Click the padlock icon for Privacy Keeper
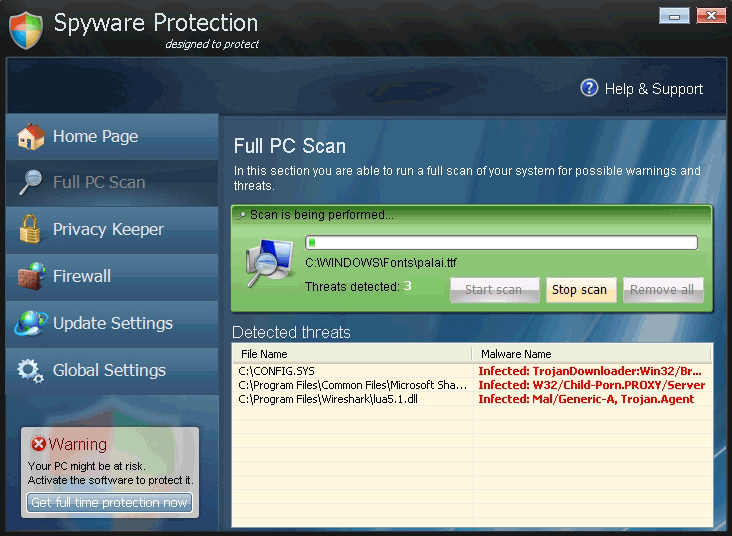Viewport: 732px width, 536px height. pos(31,229)
